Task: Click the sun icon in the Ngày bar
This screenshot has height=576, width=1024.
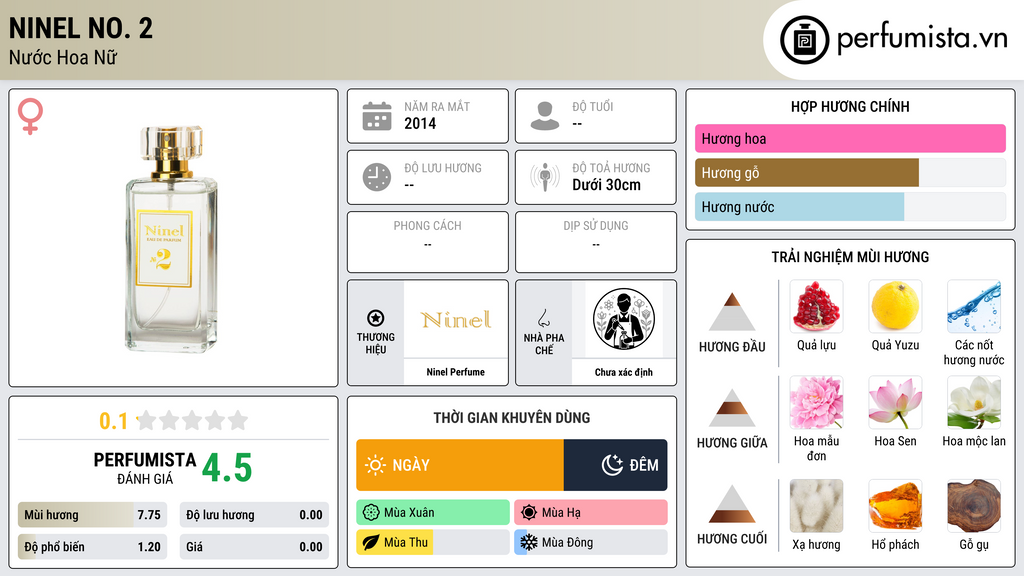Action: tap(375, 465)
